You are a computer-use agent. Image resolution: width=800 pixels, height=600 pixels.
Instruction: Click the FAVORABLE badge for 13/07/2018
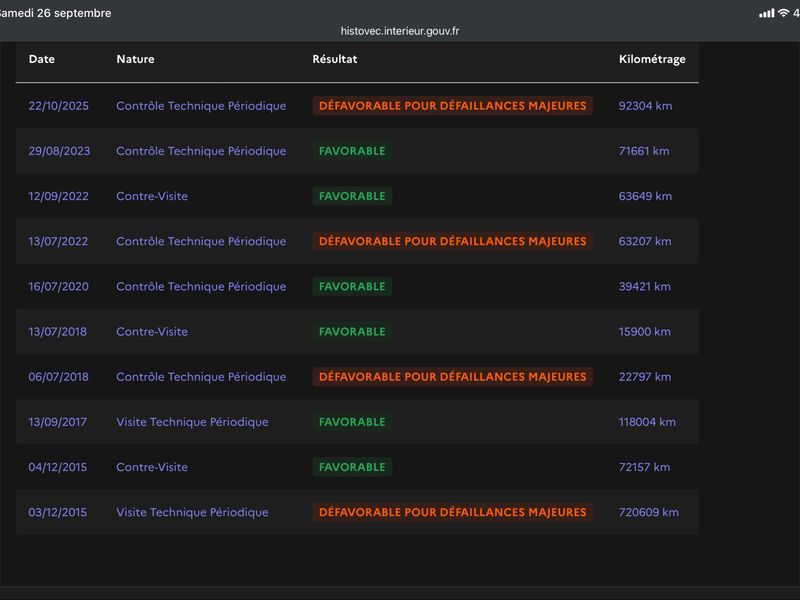pyautogui.click(x=352, y=332)
